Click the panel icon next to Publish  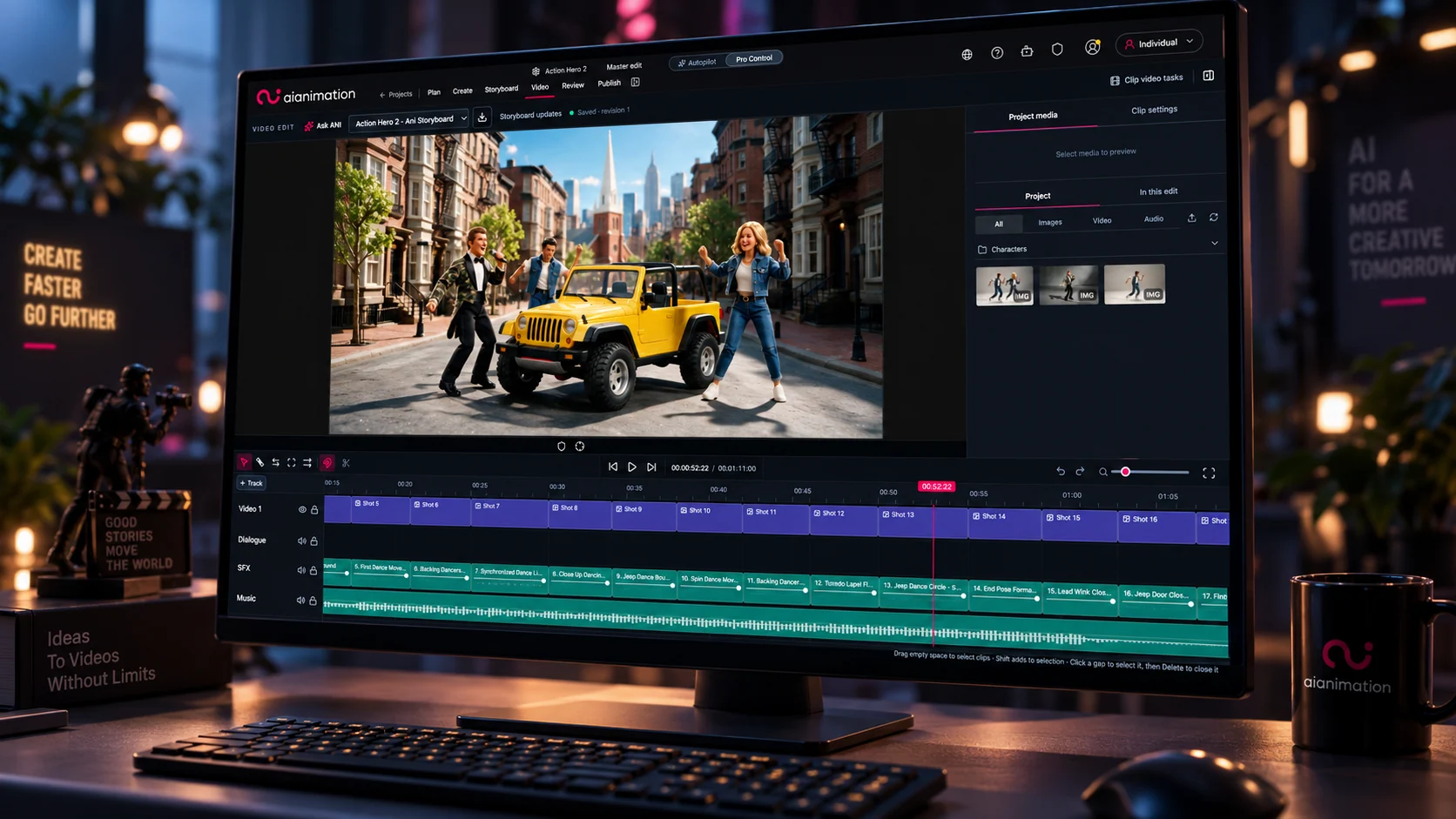[x=636, y=82]
